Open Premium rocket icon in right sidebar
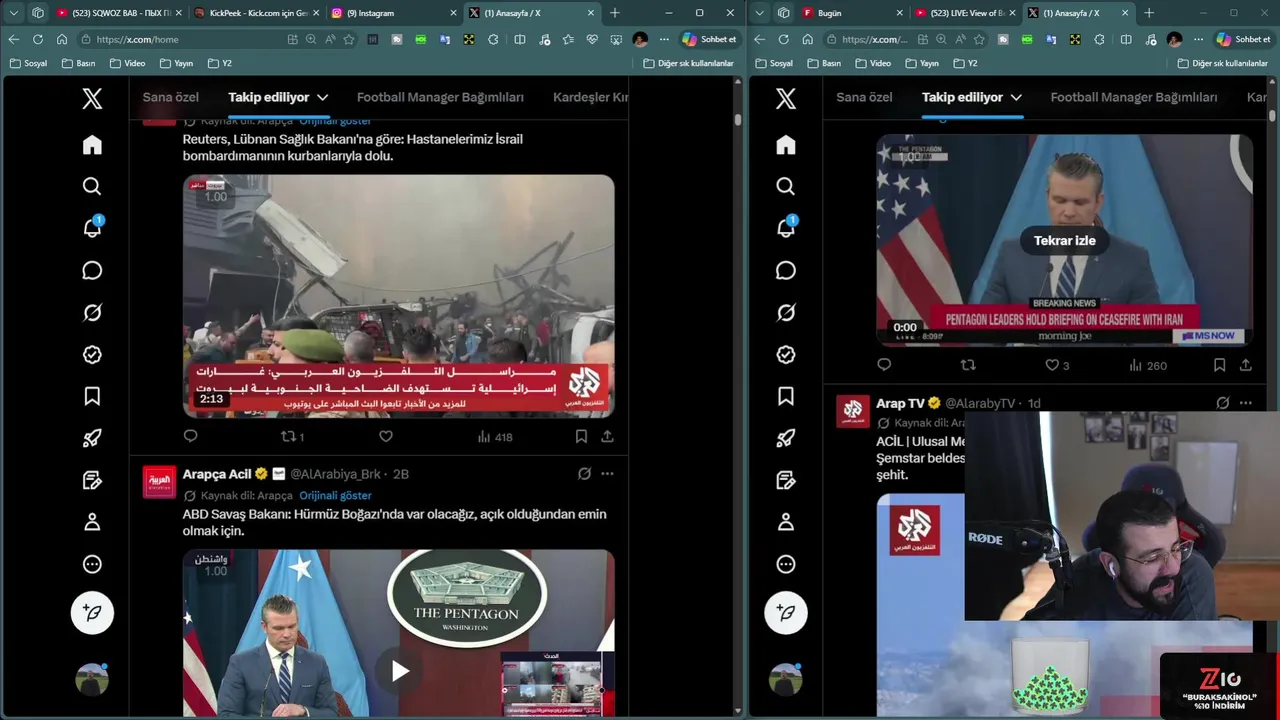Screen dimensions: 1280x720 point(786,438)
